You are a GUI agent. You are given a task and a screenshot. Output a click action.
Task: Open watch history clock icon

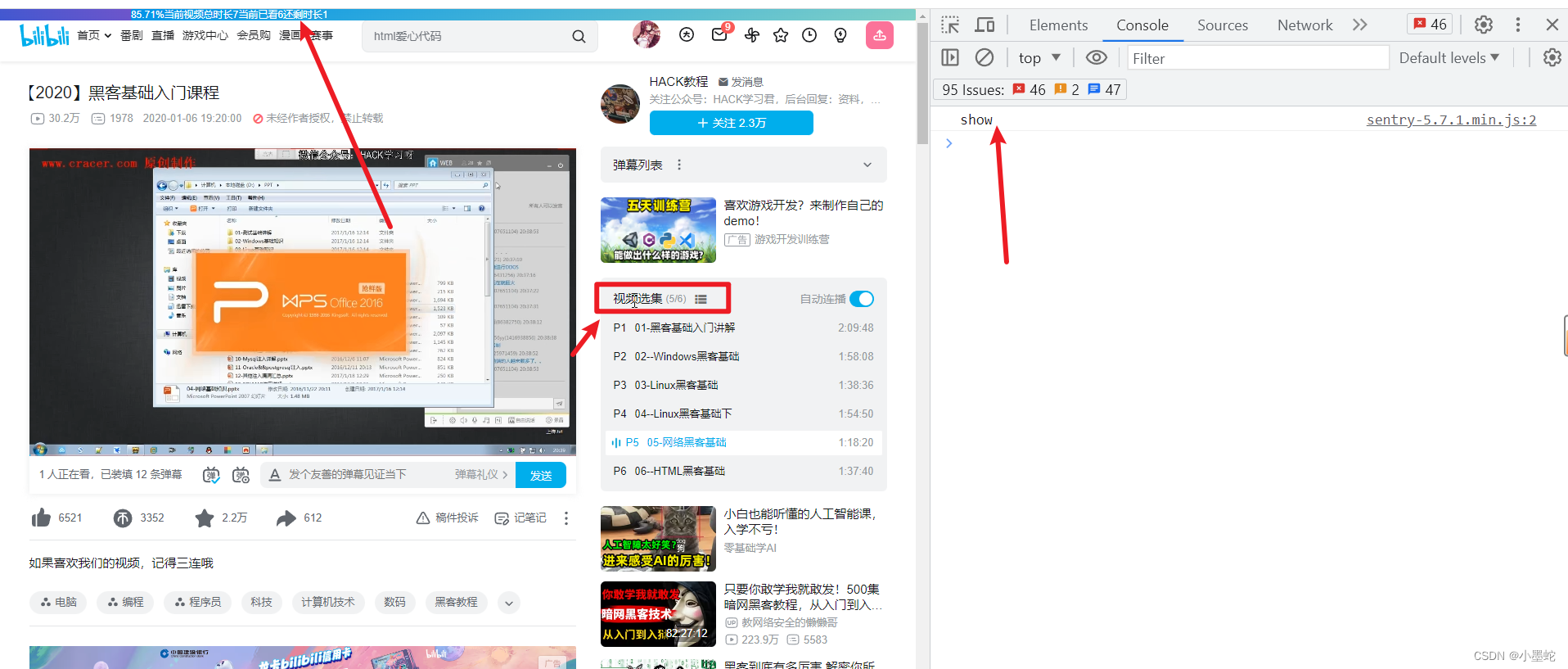(x=809, y=35)
